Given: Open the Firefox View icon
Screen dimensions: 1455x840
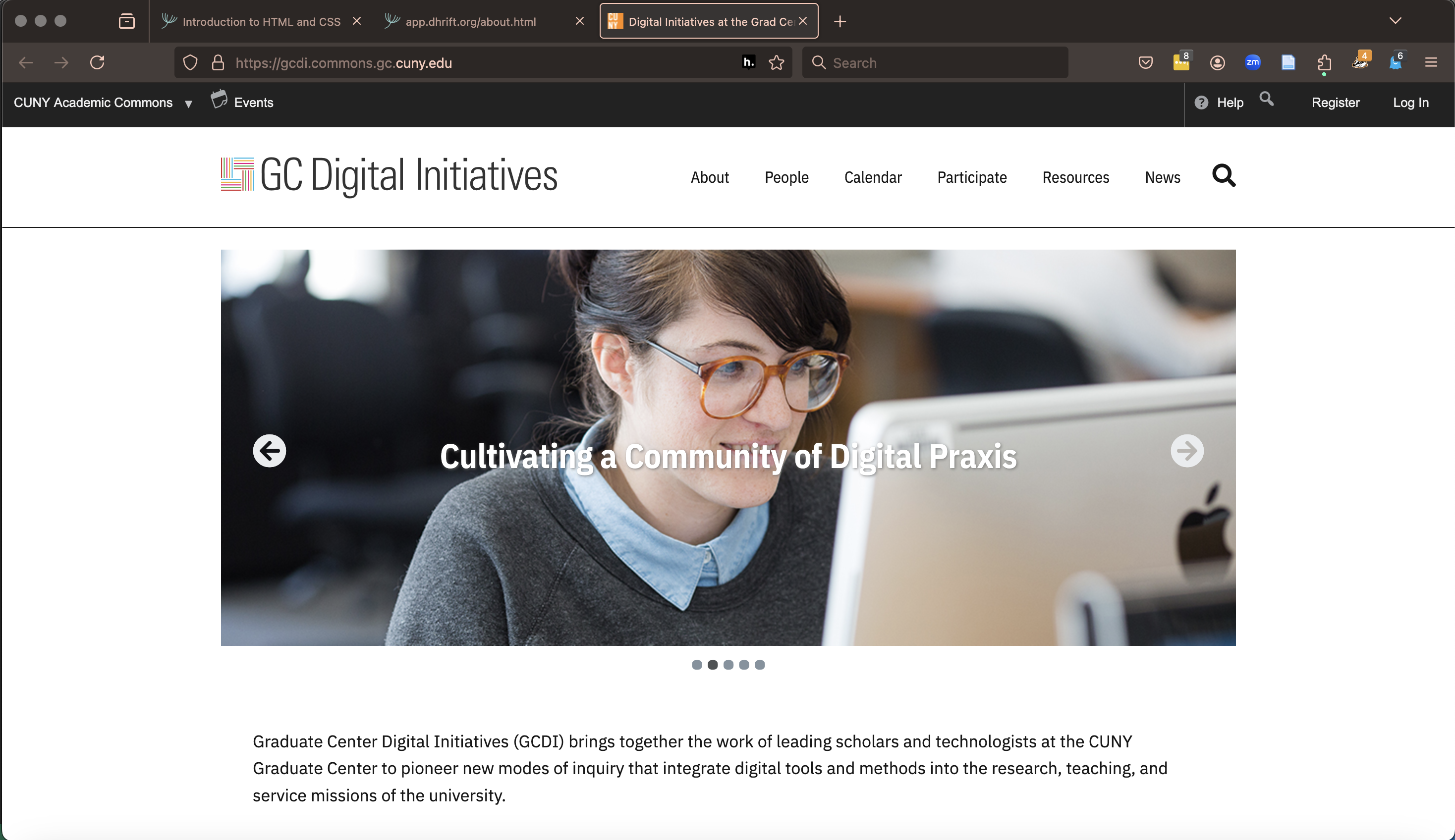Looking at the screenshot, I should point(126,22).
